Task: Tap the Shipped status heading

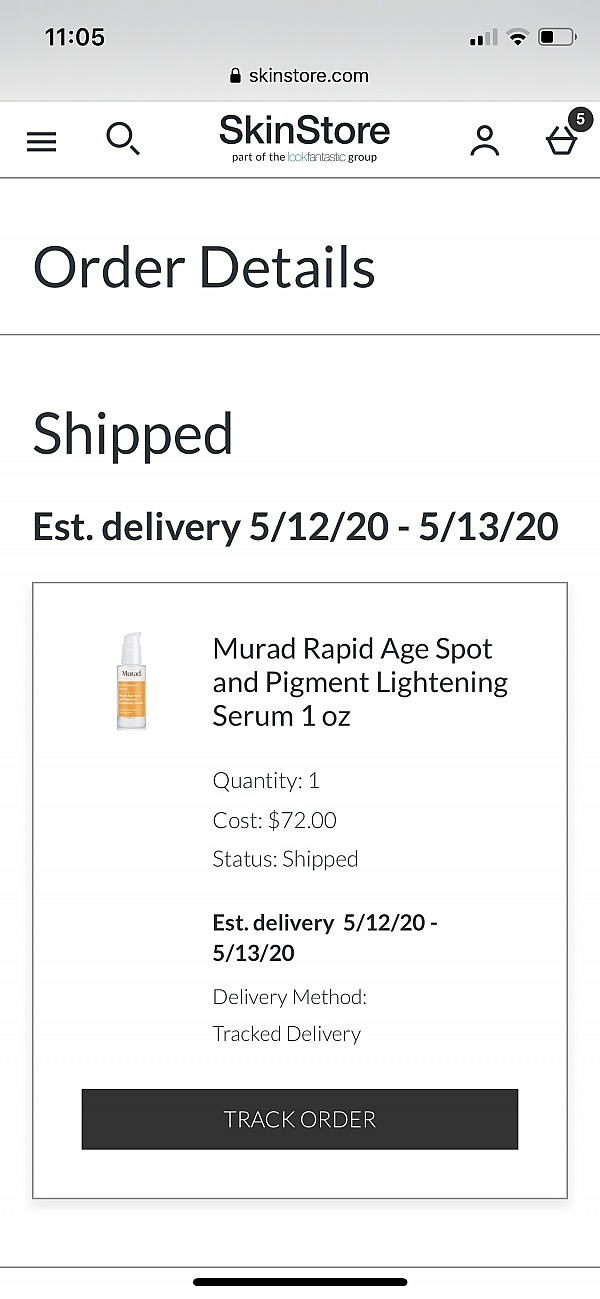Action: pos(133,434)
